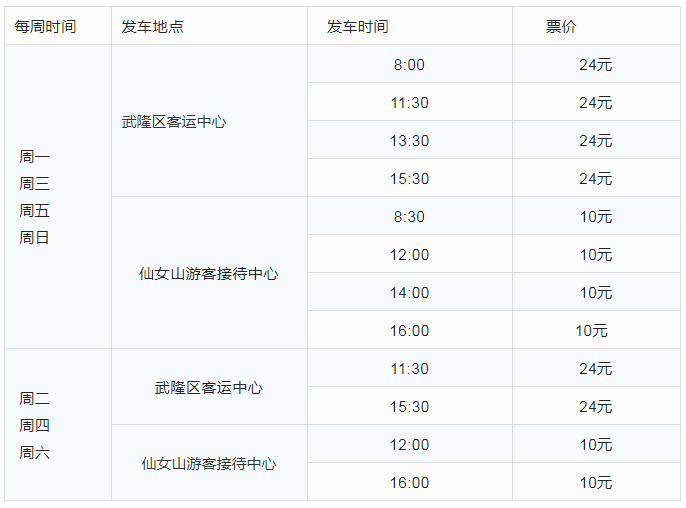The height and width of the screenshot is (508, 686).
Task: Select 仙女山游客接待中心 in the 周二 schedule
Action: (209, 464)
